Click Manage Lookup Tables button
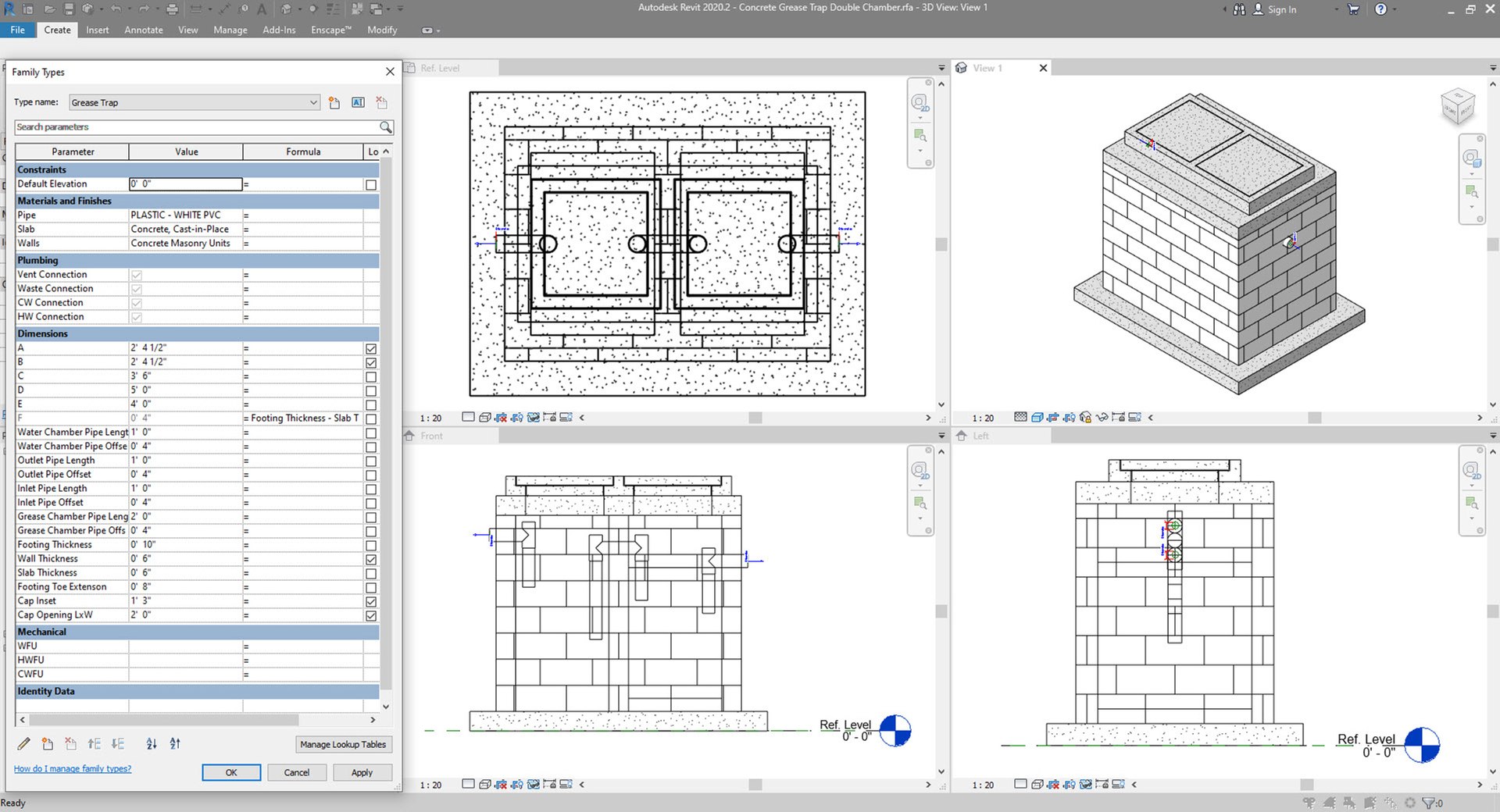The height and width of the screenshot is (812, 1500). tap(343, 744)
